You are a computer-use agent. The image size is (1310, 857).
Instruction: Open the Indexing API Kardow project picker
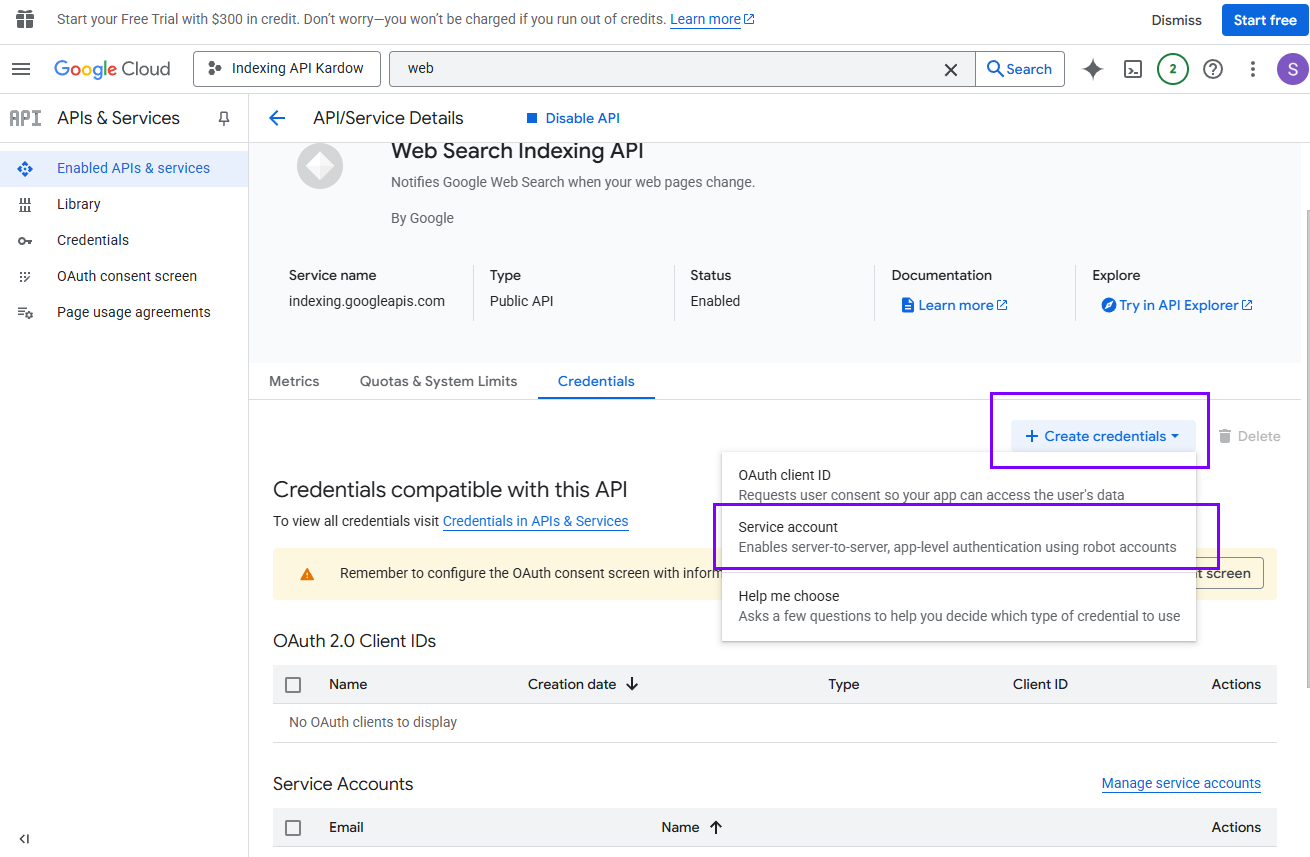click(286, 69)
